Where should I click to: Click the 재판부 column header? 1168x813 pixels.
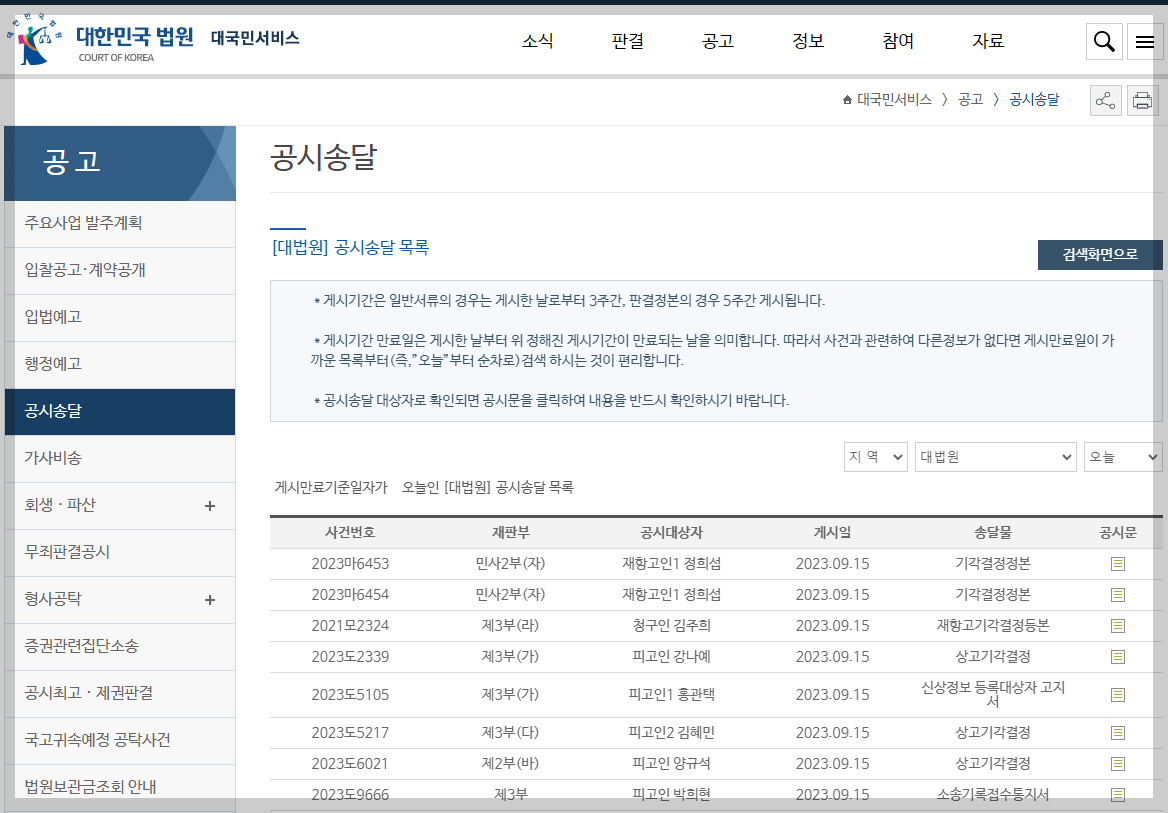point(510,533)
